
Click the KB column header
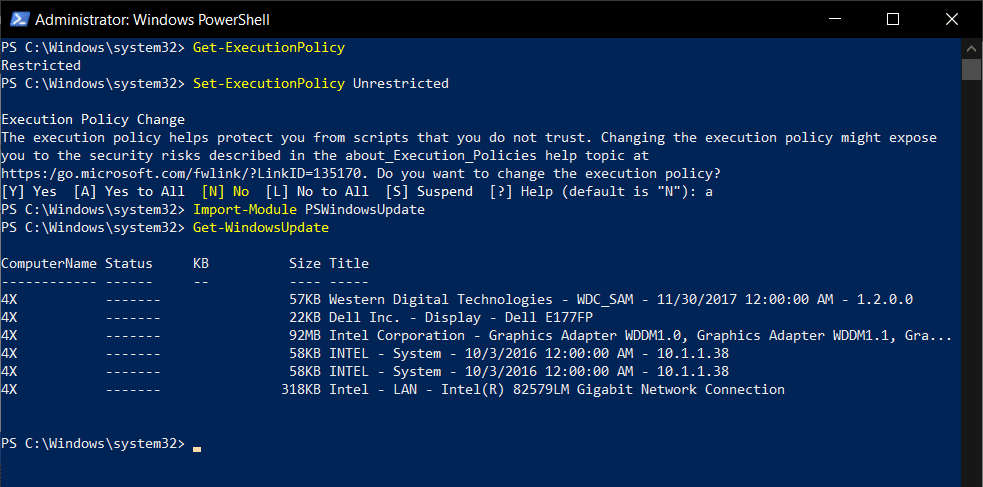[201, 264]
